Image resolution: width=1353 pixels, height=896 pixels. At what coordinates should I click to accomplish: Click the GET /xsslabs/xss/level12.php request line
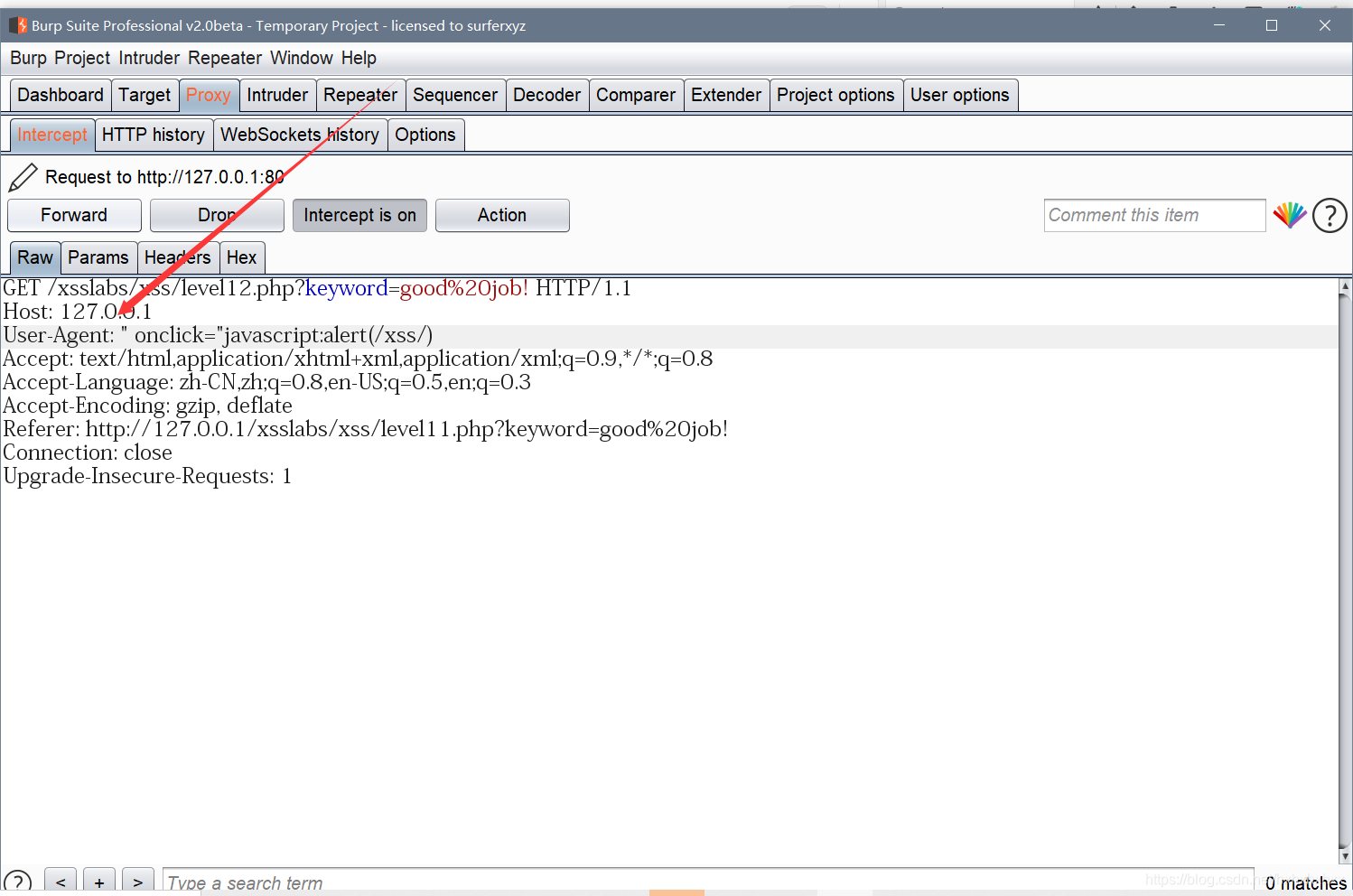point(317,288)
